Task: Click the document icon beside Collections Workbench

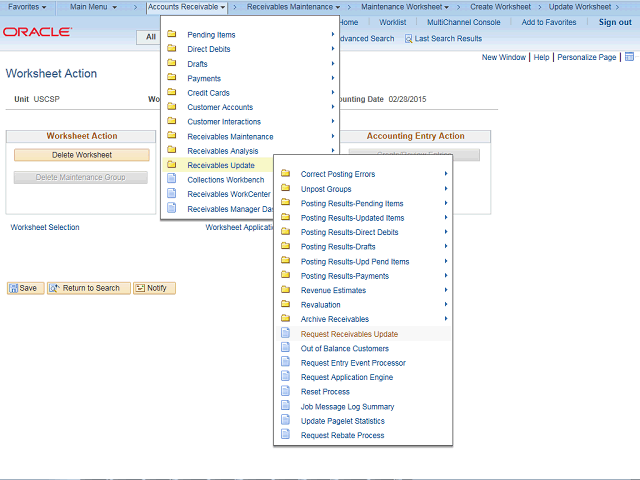Action: [x=171, y=180]
